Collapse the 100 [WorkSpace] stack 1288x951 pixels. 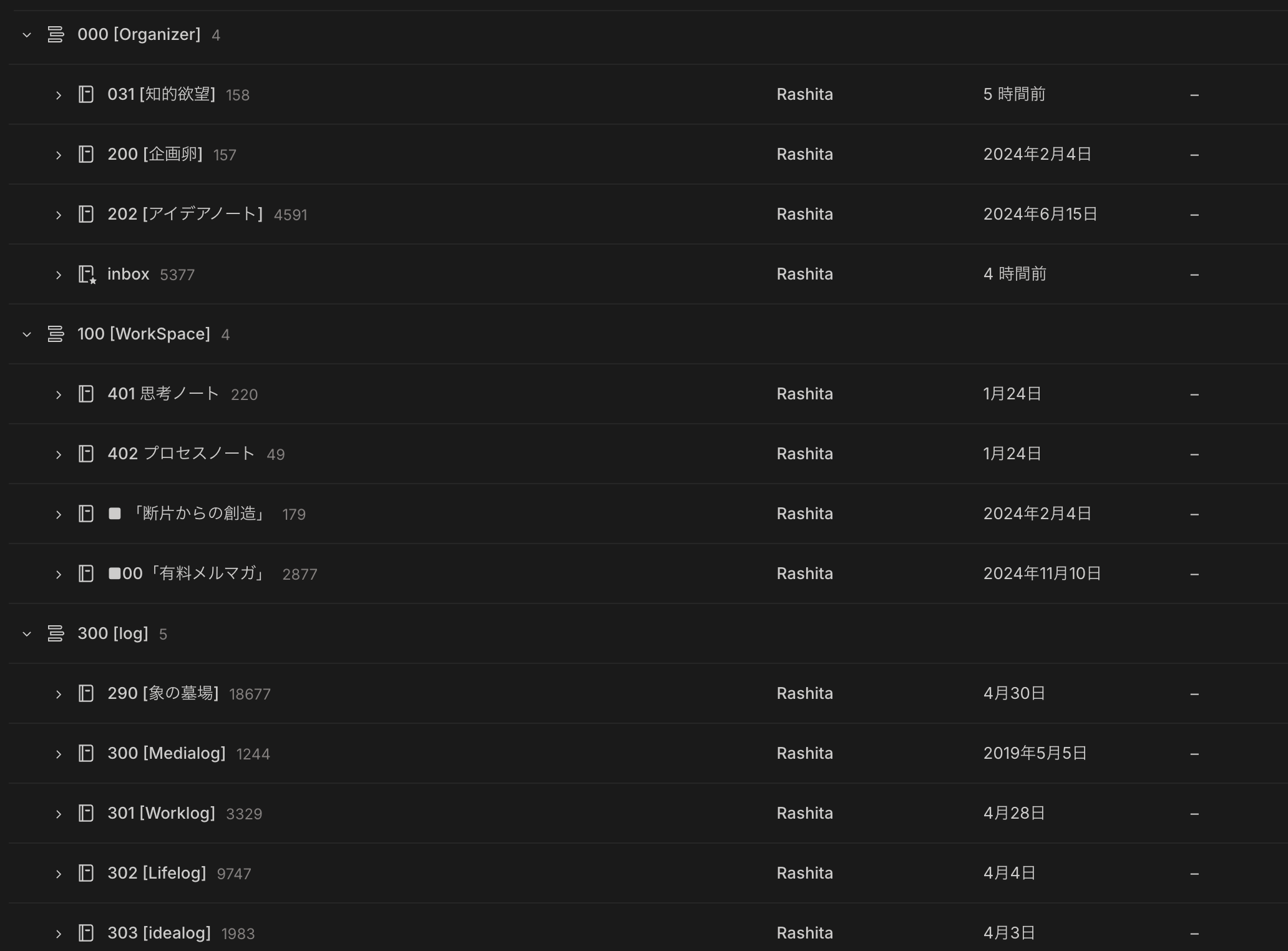click(27, 334)
